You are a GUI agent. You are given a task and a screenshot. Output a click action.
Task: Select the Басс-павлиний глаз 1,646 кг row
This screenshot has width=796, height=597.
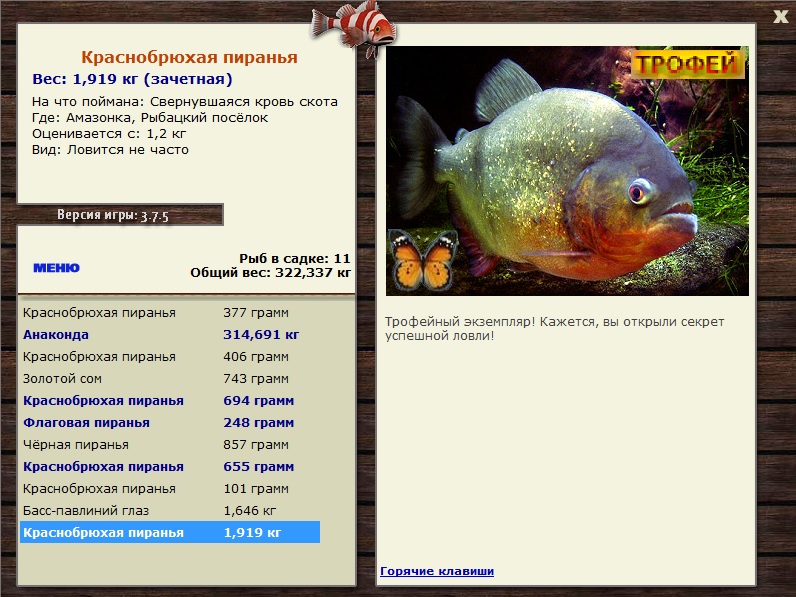[x=170, y=511]
